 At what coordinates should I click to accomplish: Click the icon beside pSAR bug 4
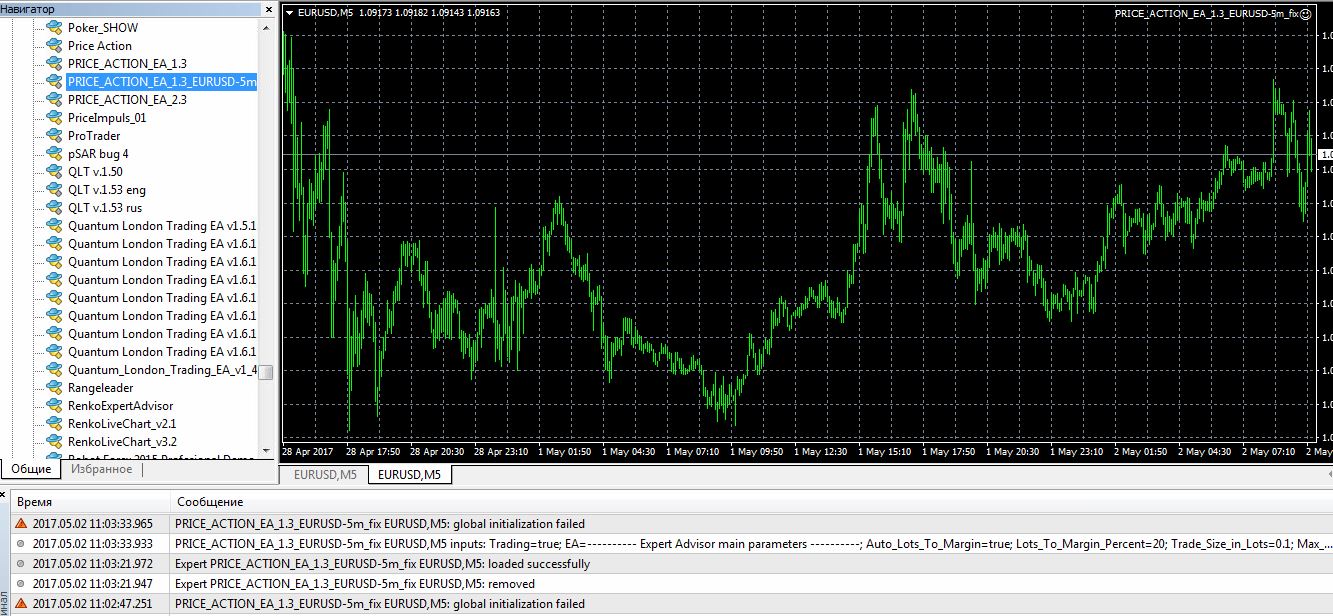tap(54, 154)
